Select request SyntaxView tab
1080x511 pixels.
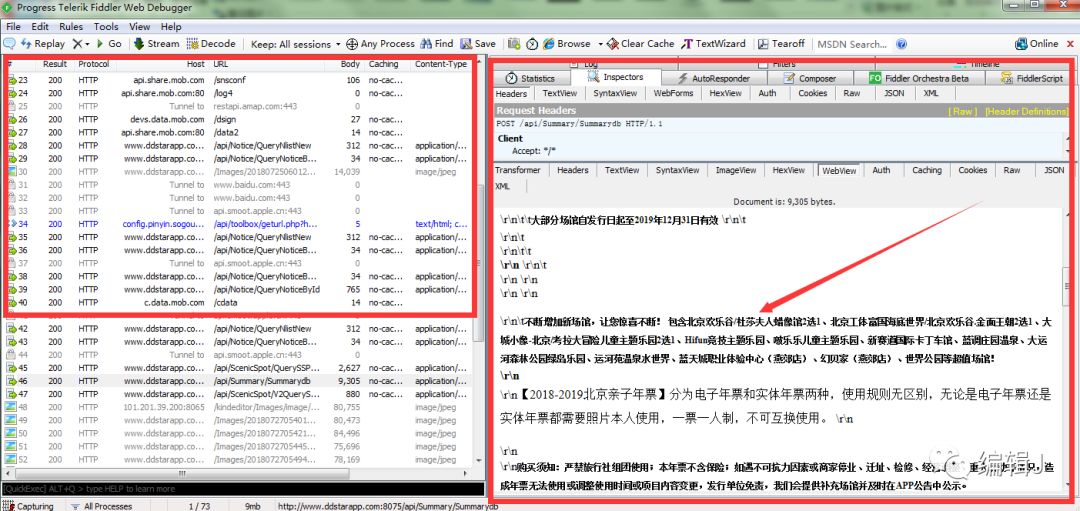click(615, 93)
